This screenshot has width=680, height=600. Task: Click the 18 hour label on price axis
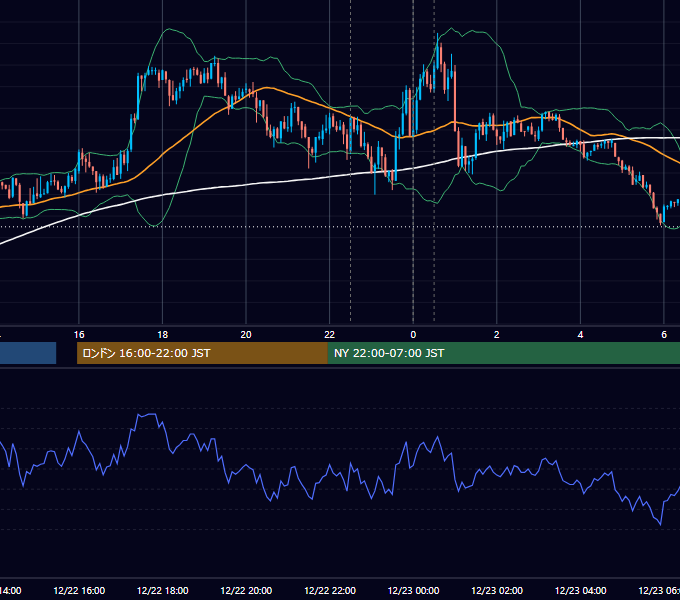tap(163, 335)
